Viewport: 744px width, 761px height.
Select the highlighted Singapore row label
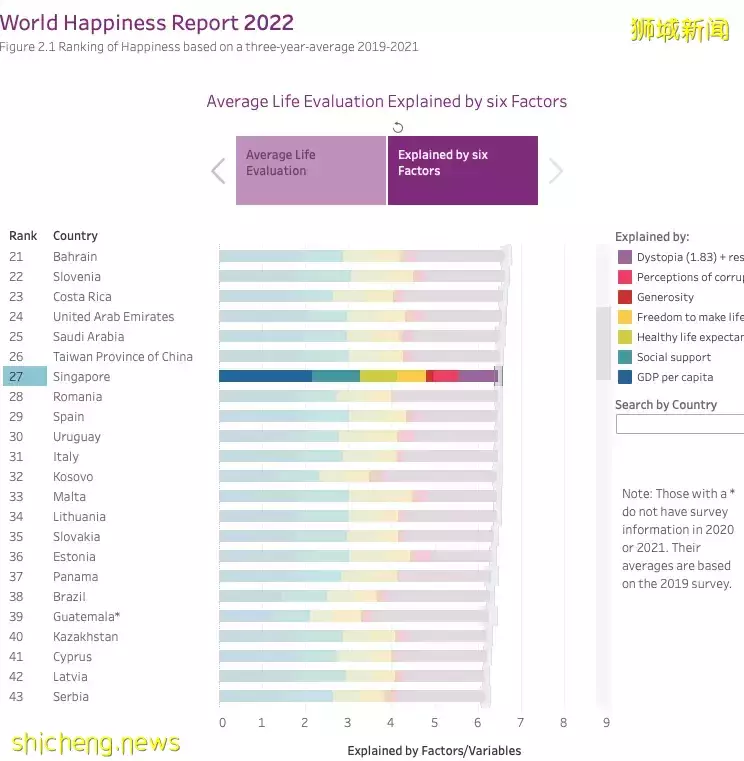coord(82,377)
